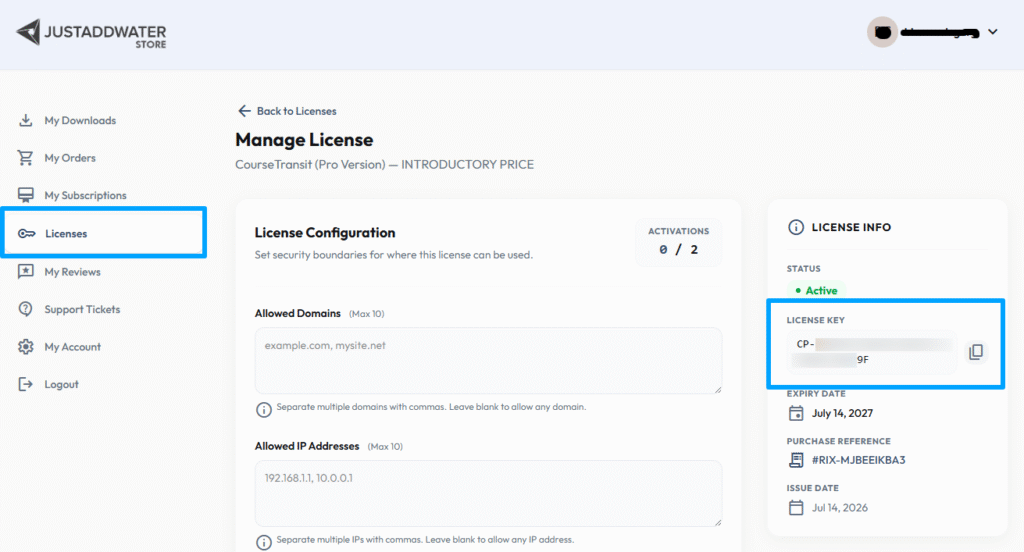Click the Manage License heading
This screenshot has width=1024, height=552.
click(x=304, y=140)
